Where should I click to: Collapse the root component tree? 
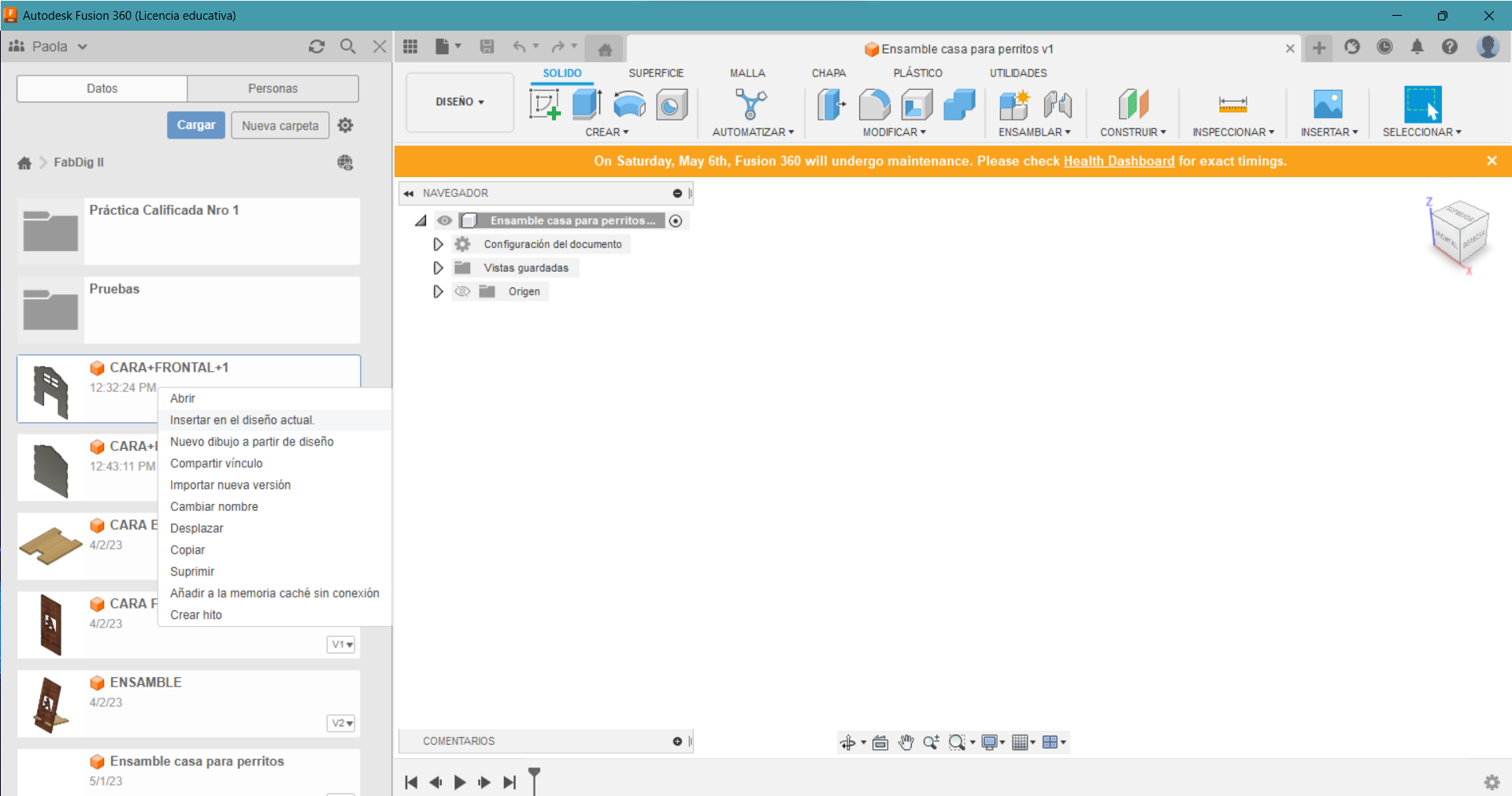click(421, 221)
